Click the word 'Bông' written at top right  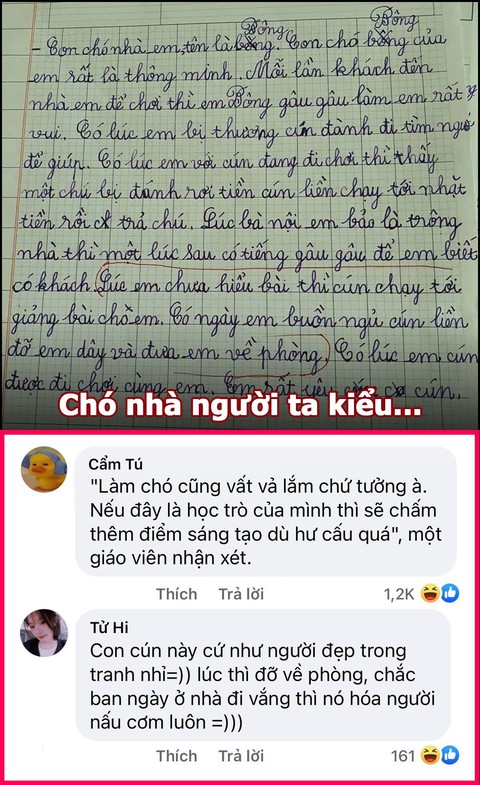tap(394, 20)
